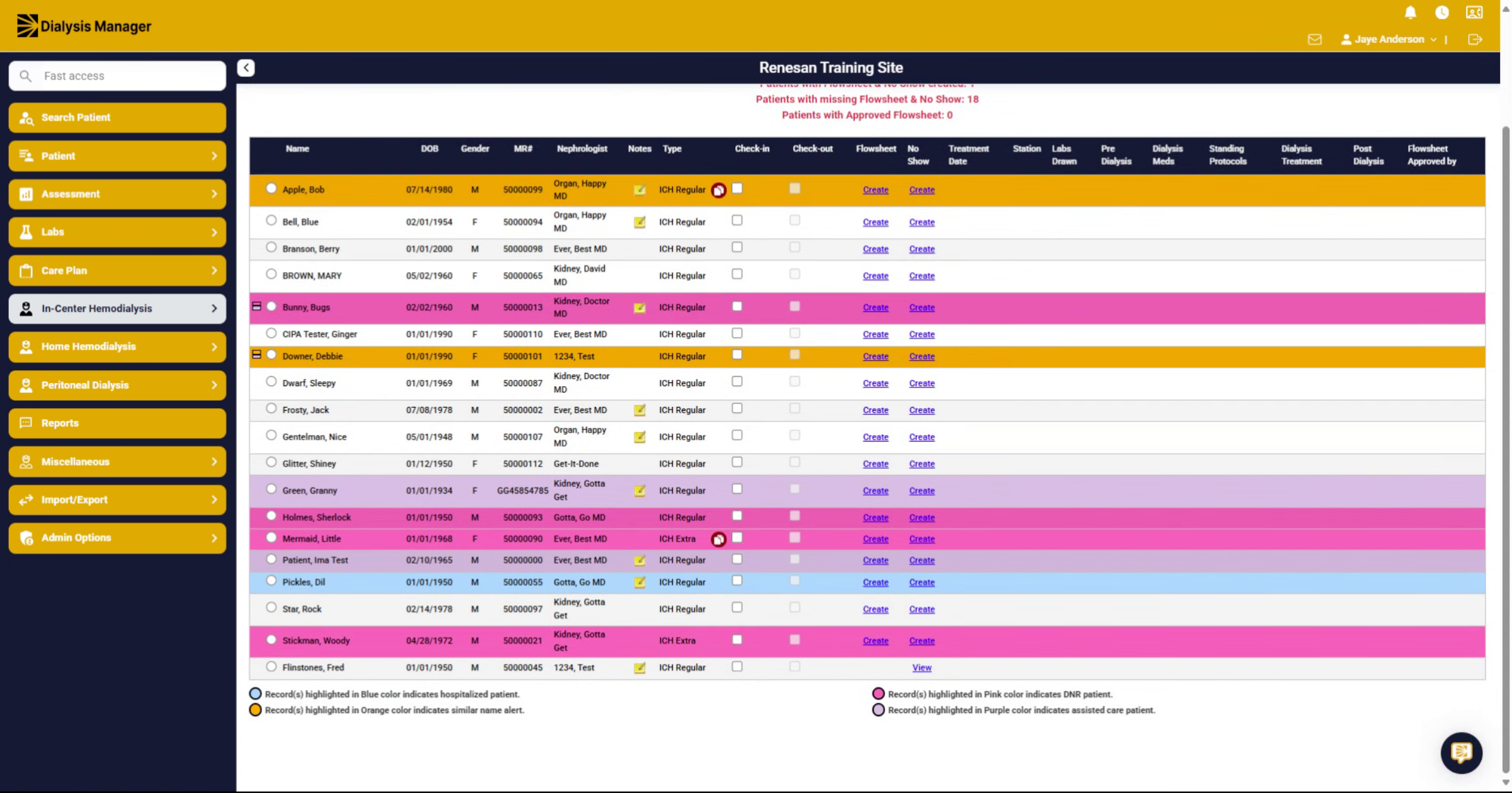Open the contact card icon in header

[1474, 13]
